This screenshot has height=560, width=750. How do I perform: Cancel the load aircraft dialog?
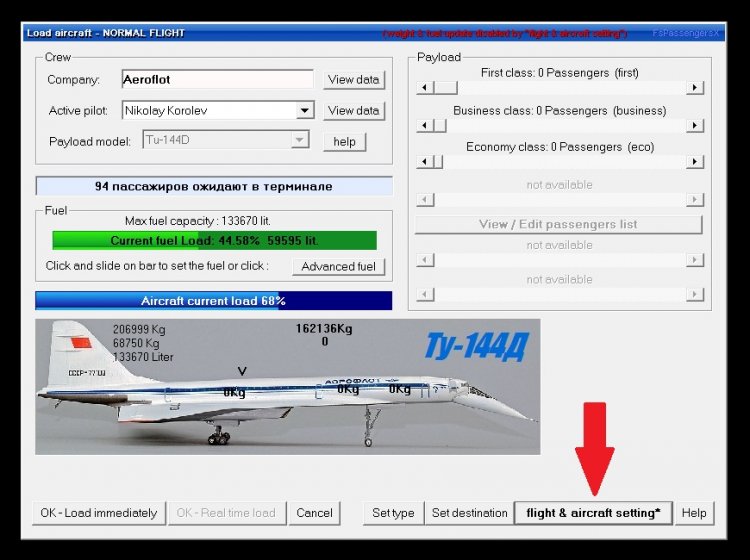[x=314, y=513]
